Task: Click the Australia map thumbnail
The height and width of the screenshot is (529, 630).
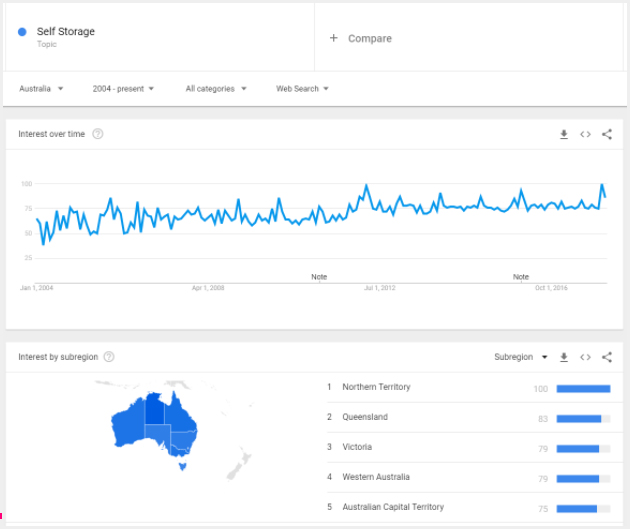Action: point(155,425)
